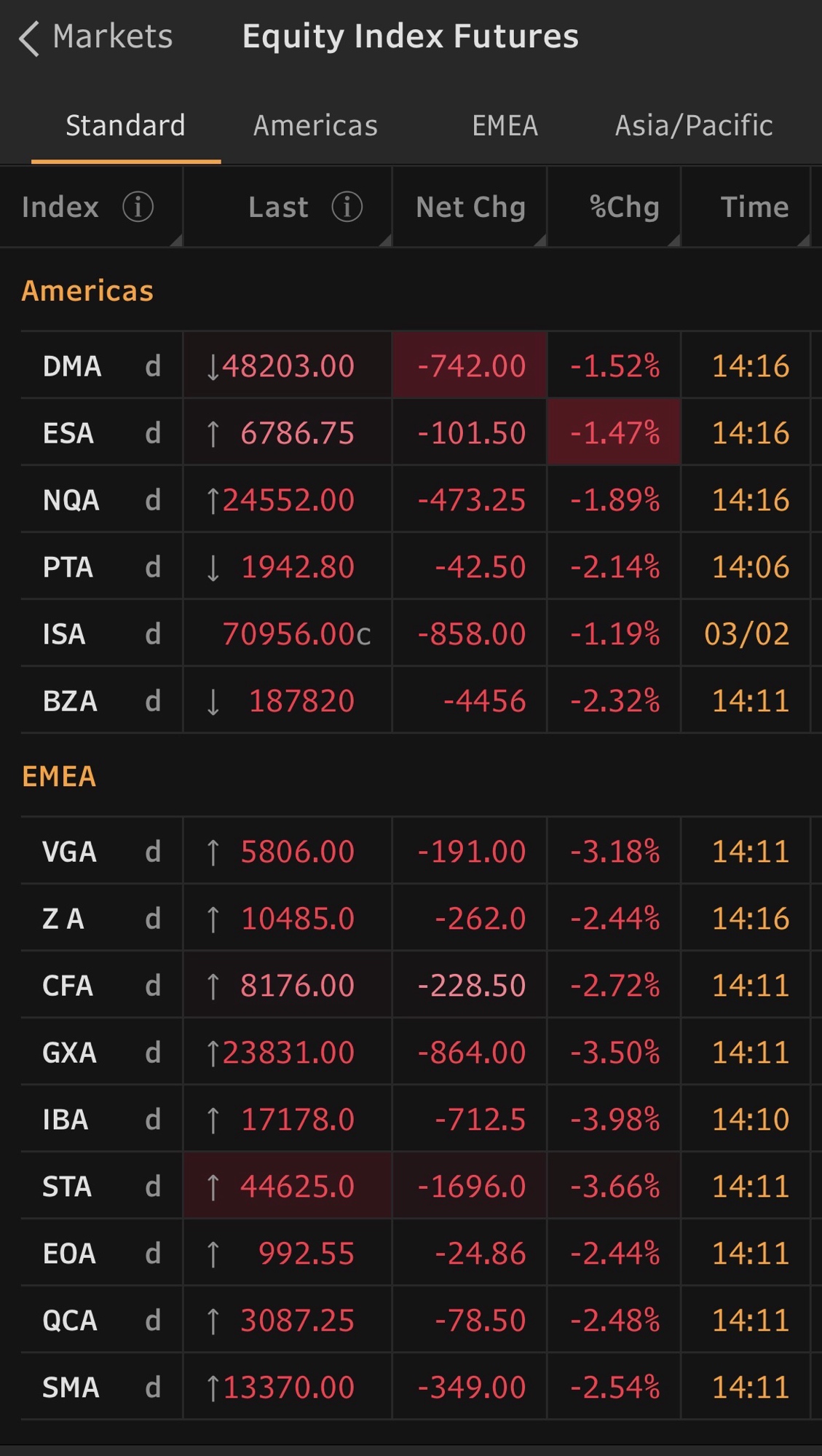
Task: Switch to the EMEA tab
Action: click(505, 126)
